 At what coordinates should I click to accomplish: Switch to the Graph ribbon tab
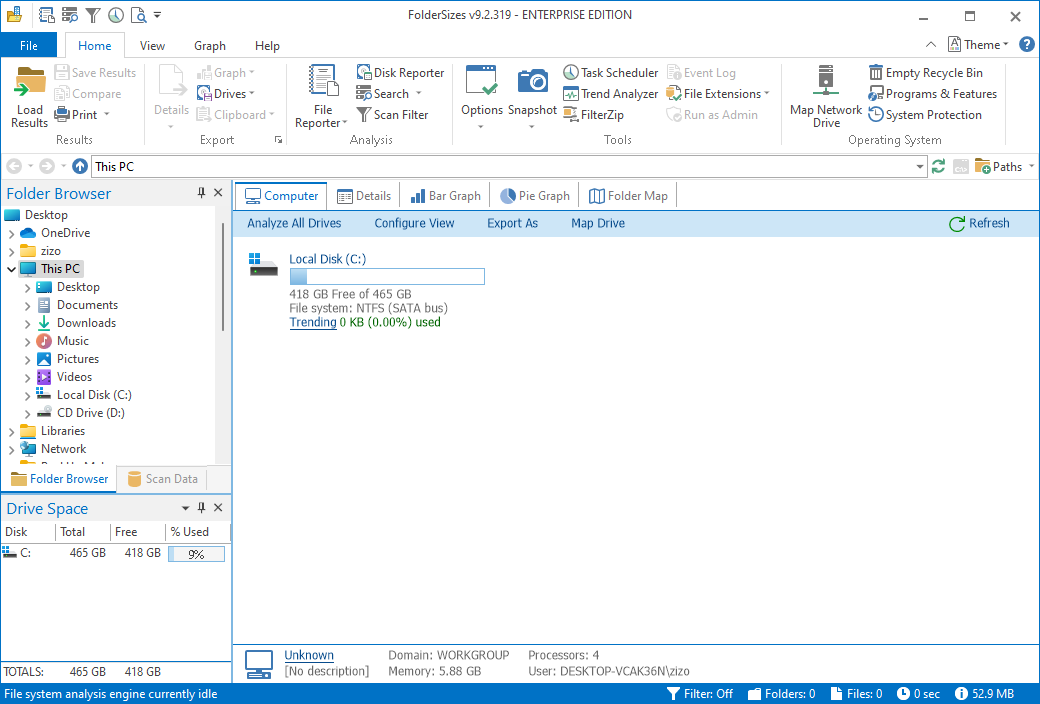pos(210,46)
